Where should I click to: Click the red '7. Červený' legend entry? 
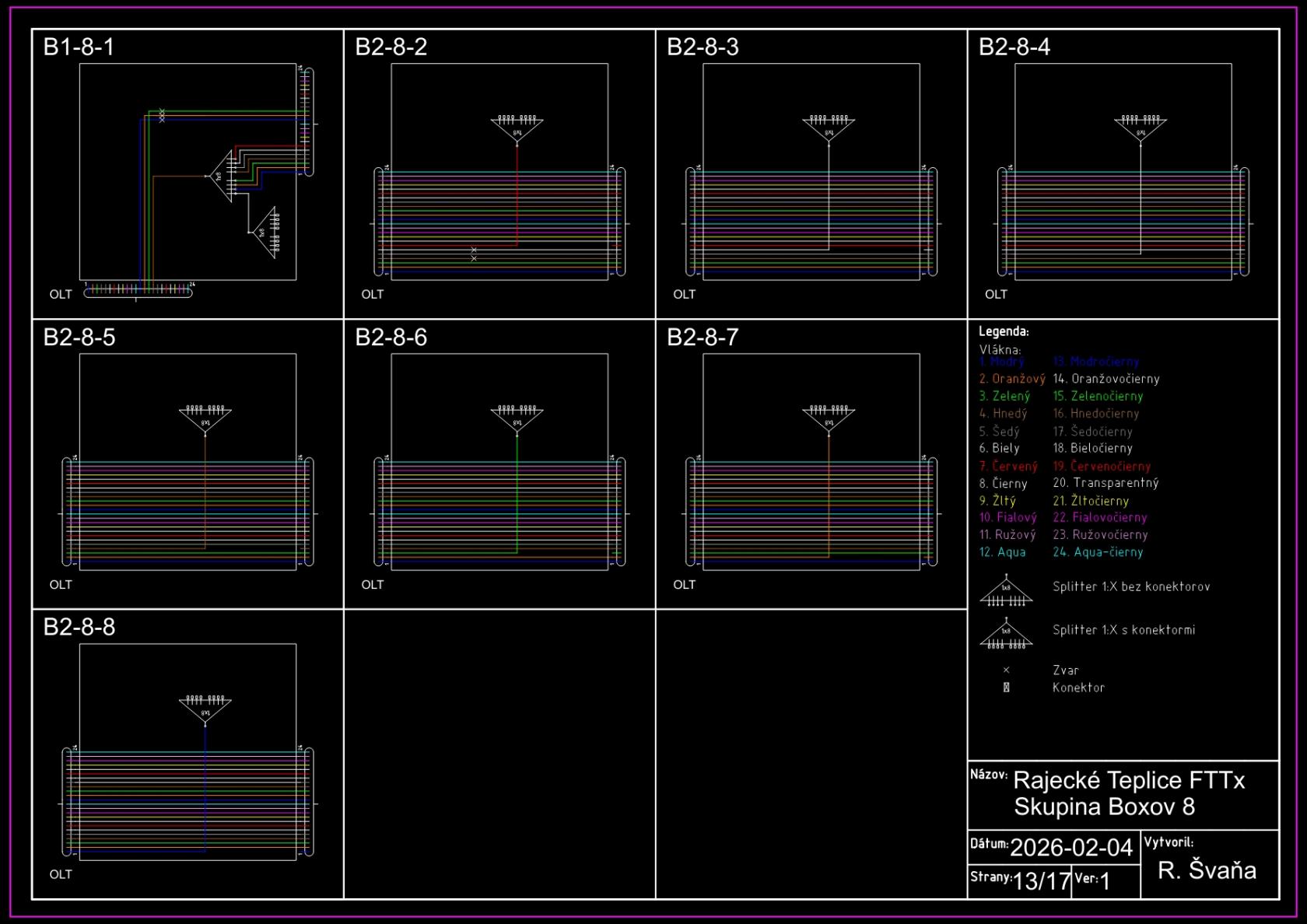click(1008, 466)
